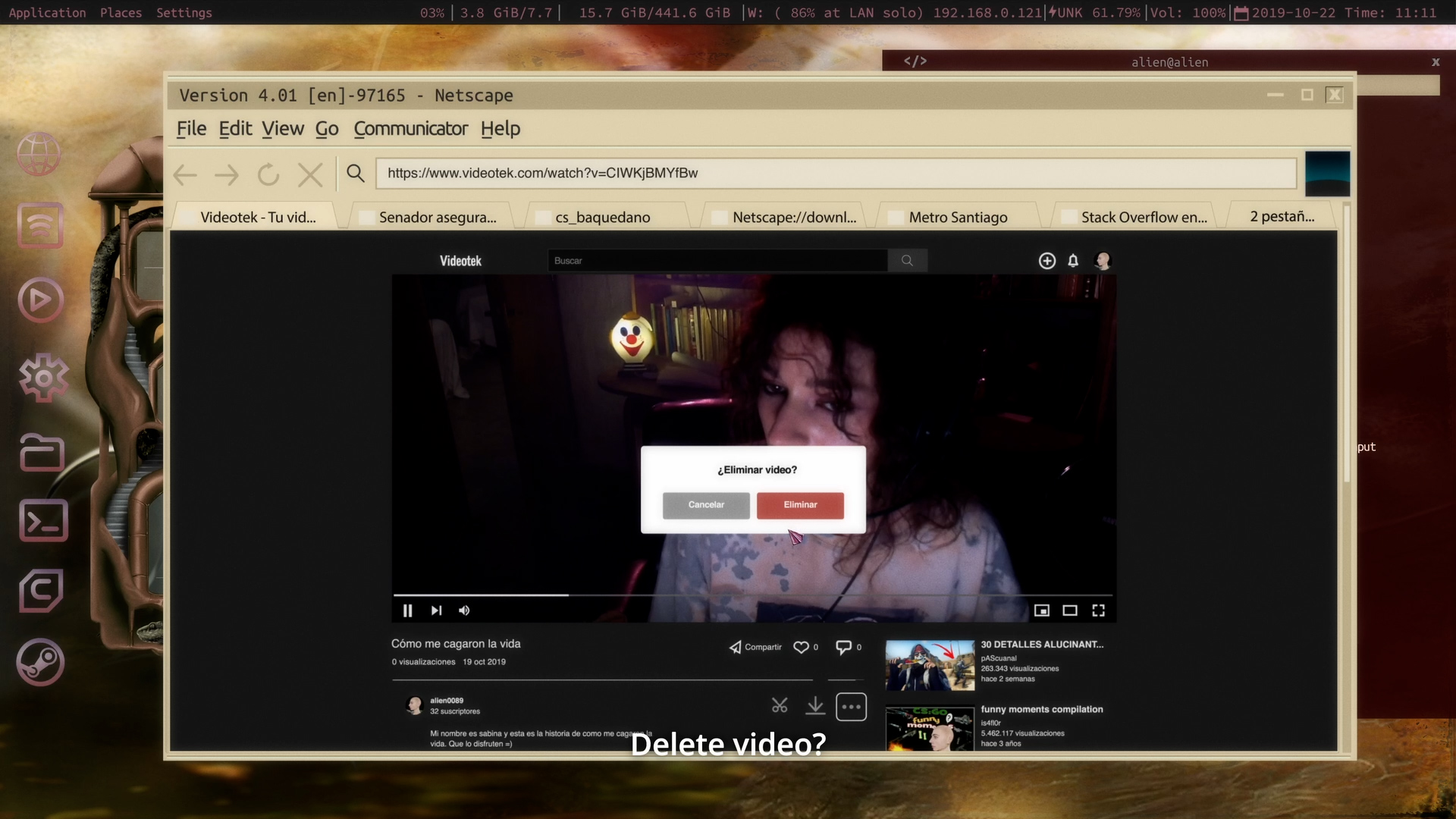Image resolution: width=1456 pixels, height=819 pixels.
Task: Click the scissors trim icon
Action: tap(780, 706)
